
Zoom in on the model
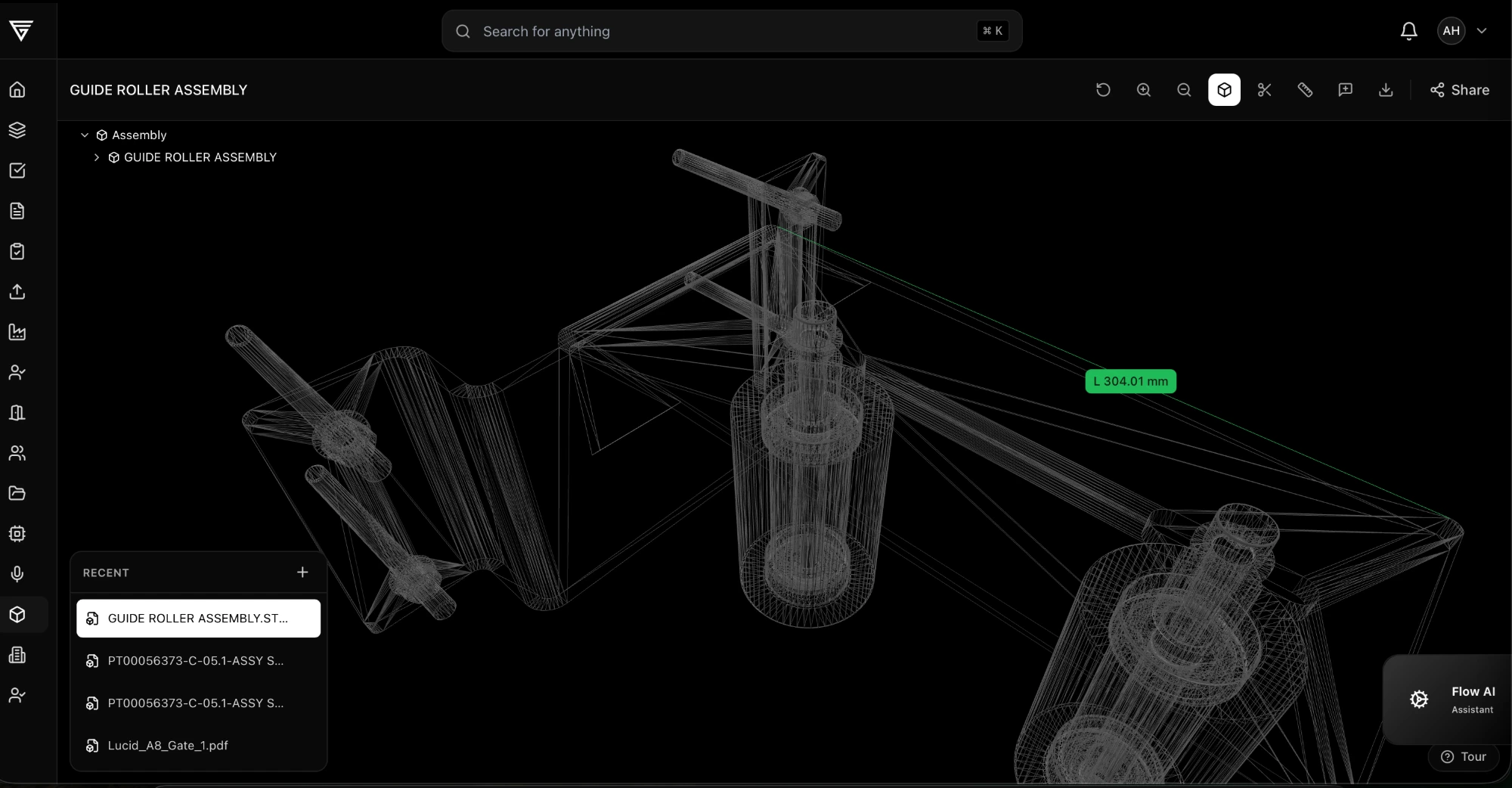(1144, 90)
